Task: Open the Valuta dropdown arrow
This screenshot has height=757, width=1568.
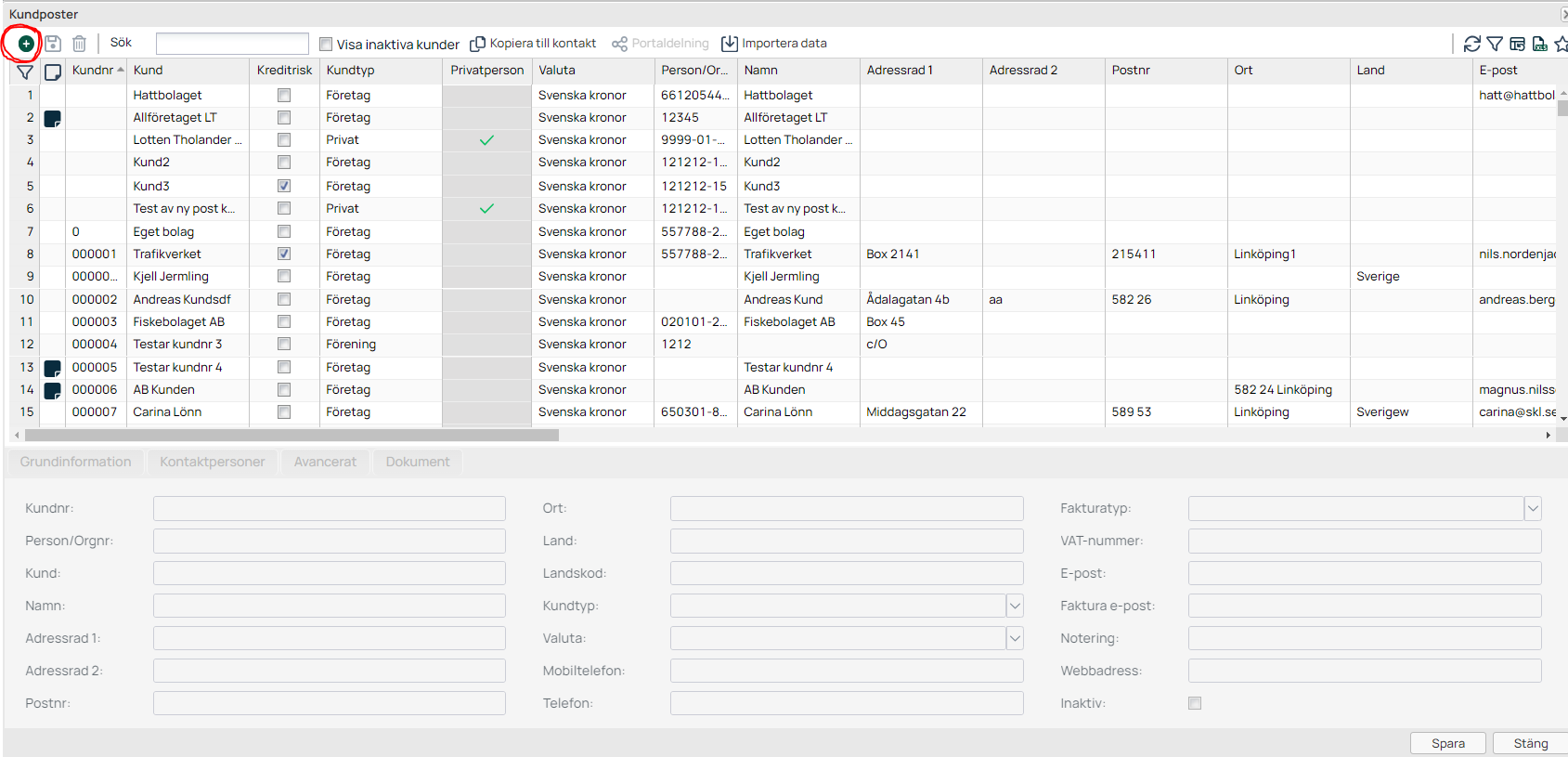Action: tap(1015, 638)
